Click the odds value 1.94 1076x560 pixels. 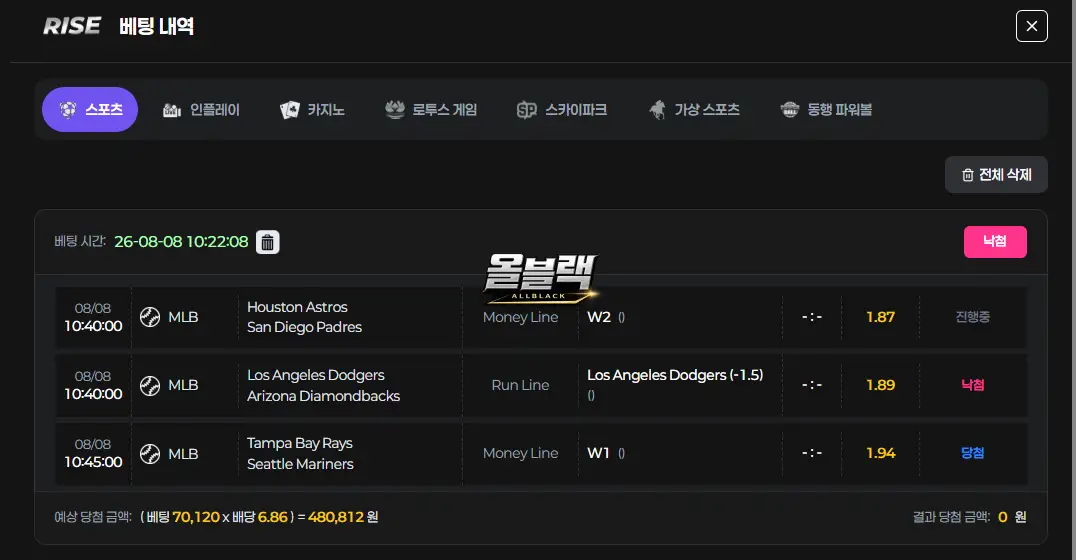[880, 453]
